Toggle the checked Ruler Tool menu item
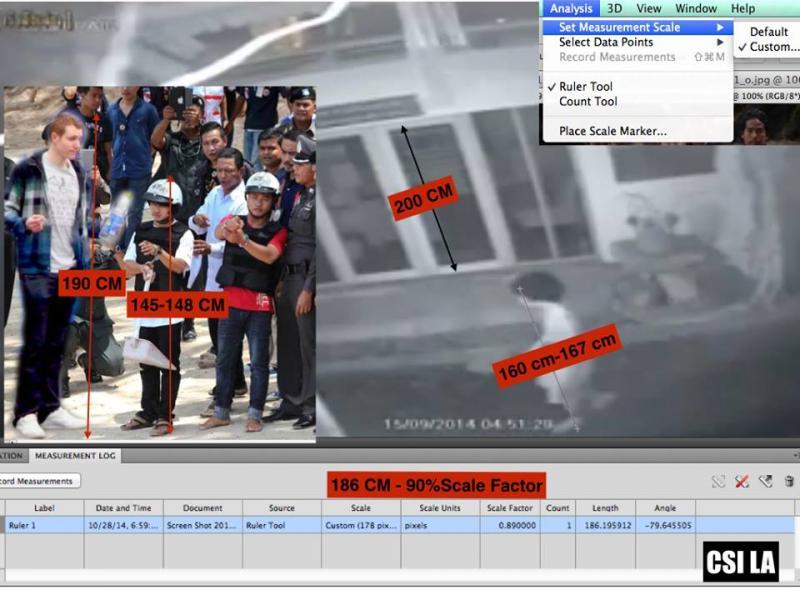The image size is (800, 600). [586, 87]
